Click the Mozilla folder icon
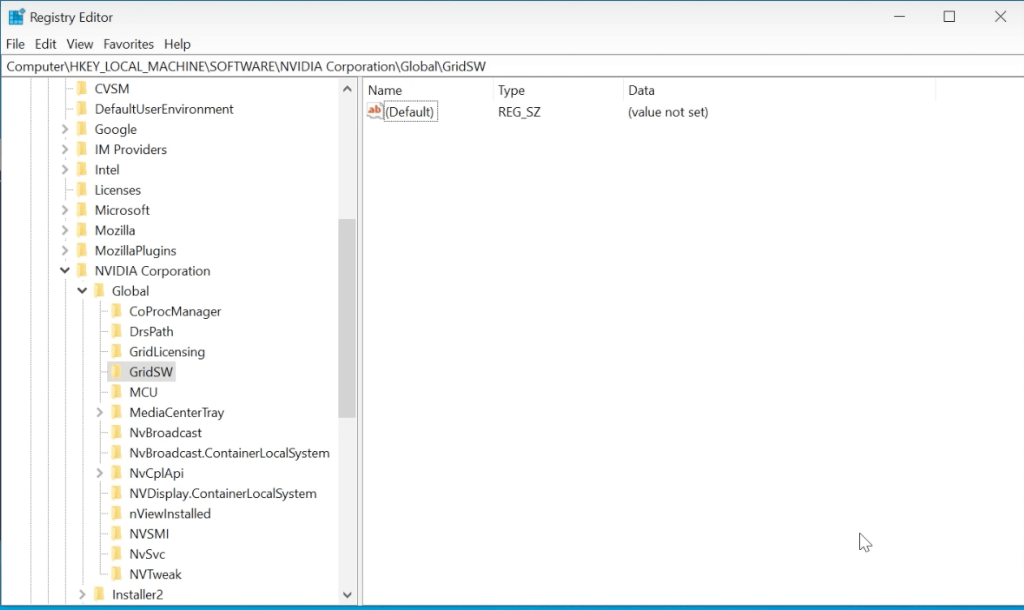 (x=82, y=230)
